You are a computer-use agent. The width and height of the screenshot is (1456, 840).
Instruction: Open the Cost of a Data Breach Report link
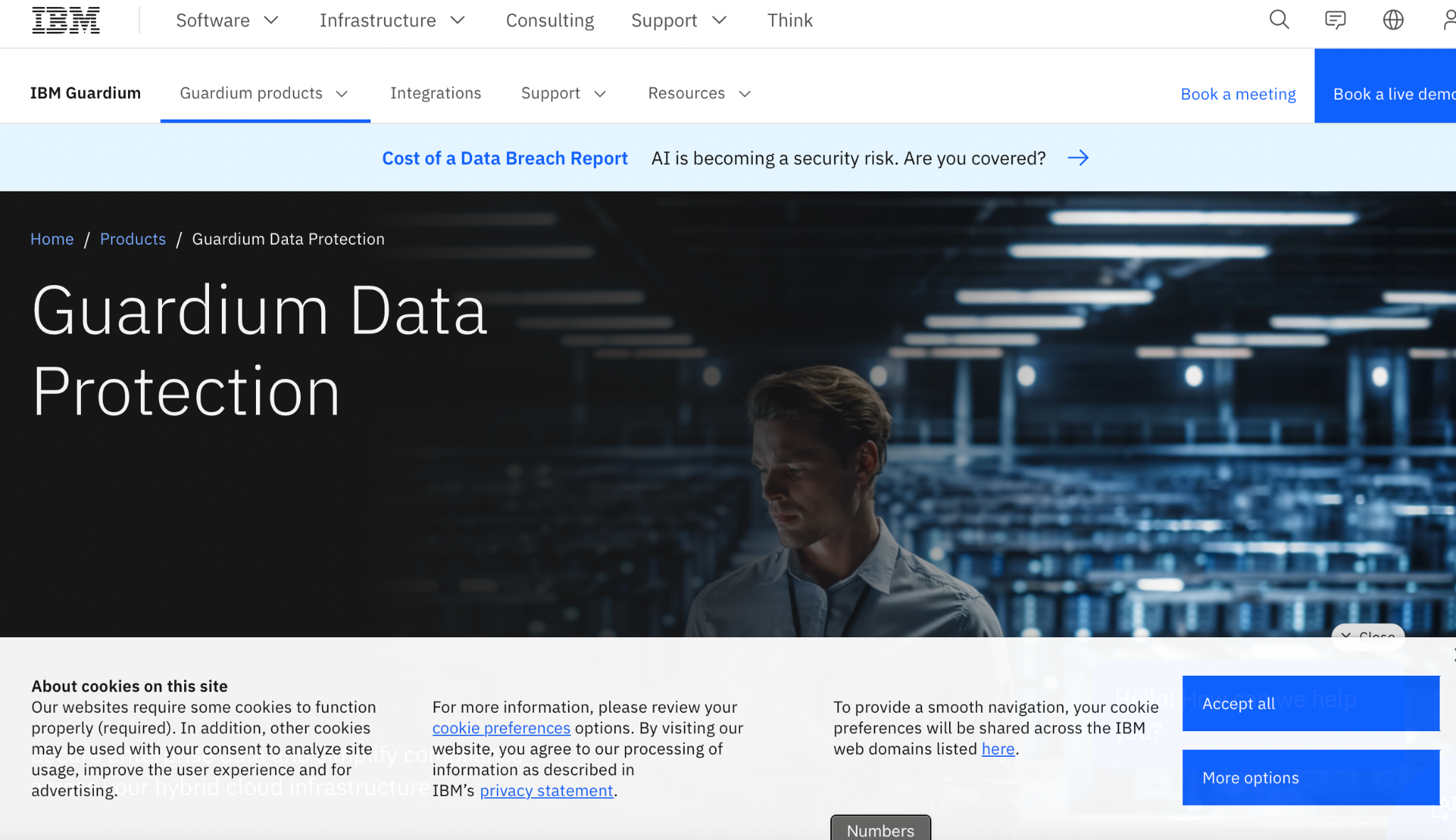505,158
